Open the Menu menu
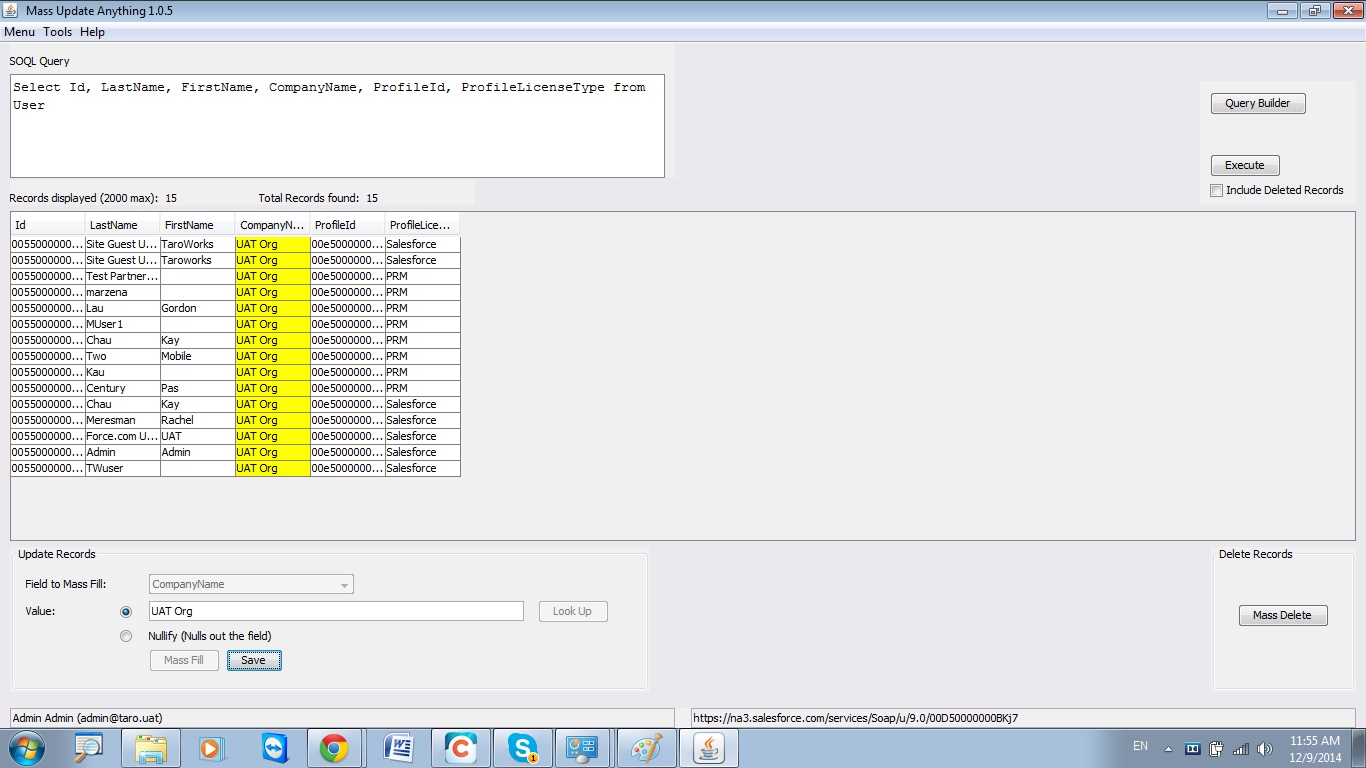The height and width of the screenshot is (768, 1366). click(x=19, y=32)
